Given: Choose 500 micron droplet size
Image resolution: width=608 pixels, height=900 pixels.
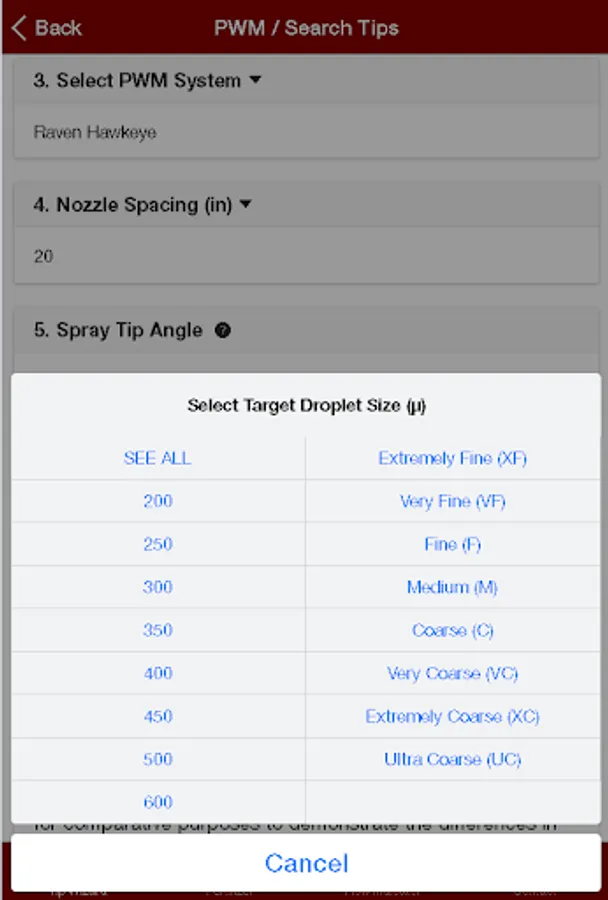Looking at the screenshot, I should coord(158,759).
